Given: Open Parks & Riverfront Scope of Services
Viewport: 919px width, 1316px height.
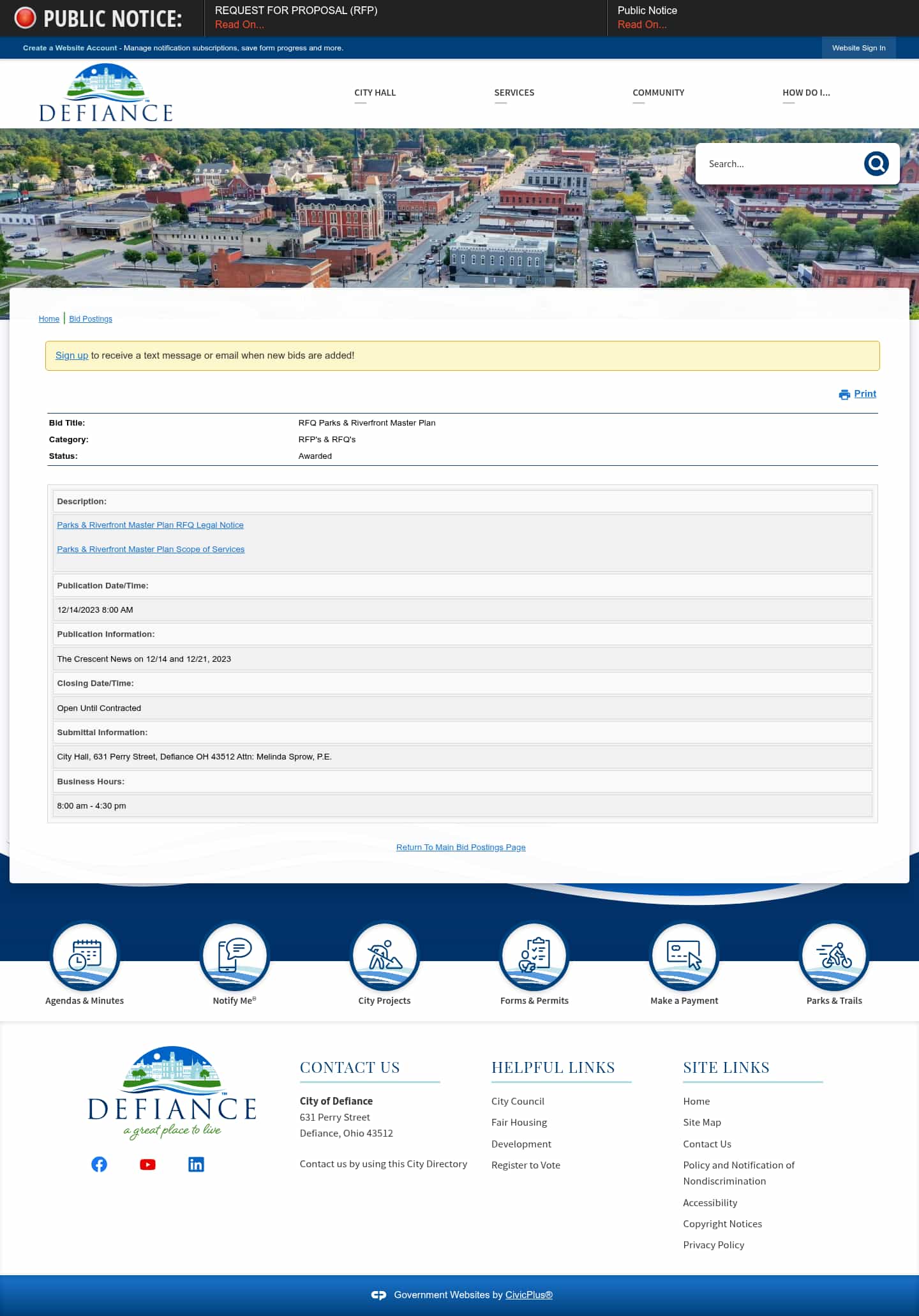Looking at the screenshot, I should pos(151,550).
